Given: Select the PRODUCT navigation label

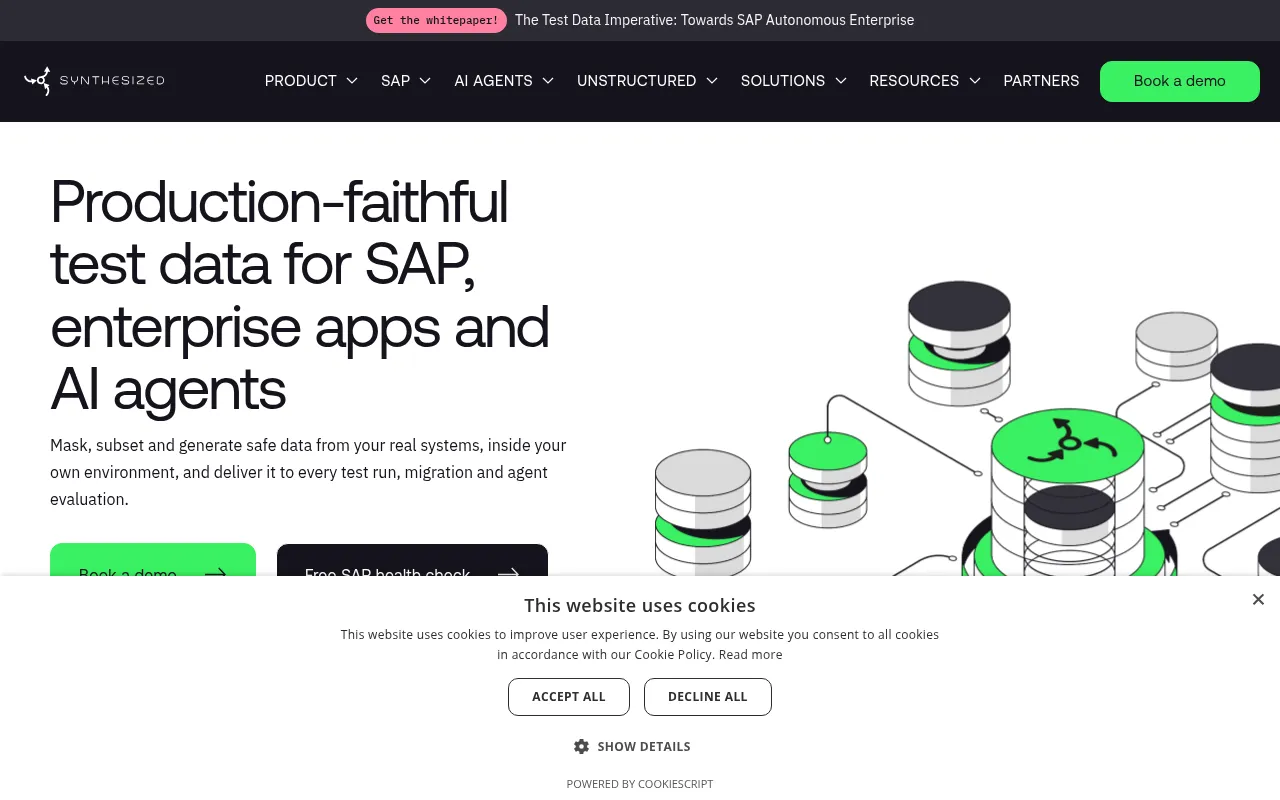Looking at the screenshot, I should pyautogui.click(x=300, y=81).
